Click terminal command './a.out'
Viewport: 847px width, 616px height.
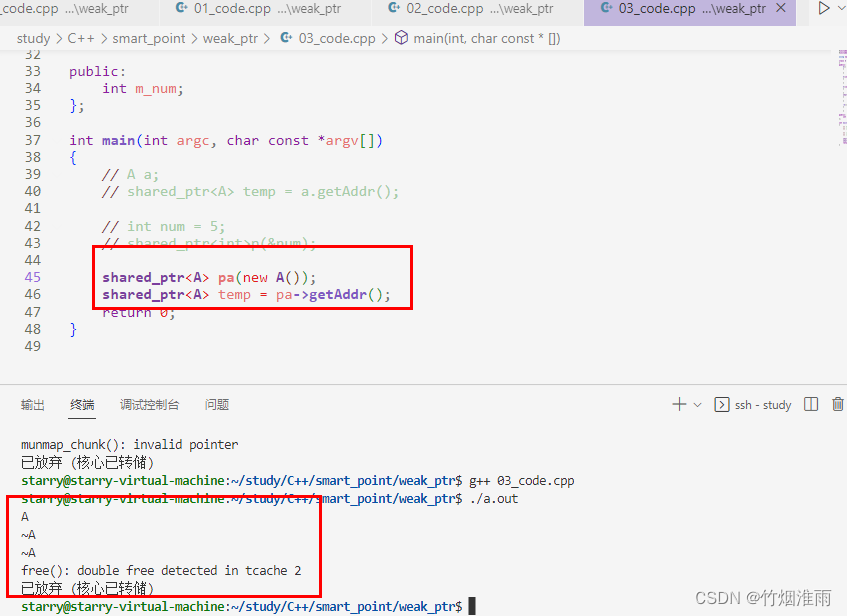[494, 499]
